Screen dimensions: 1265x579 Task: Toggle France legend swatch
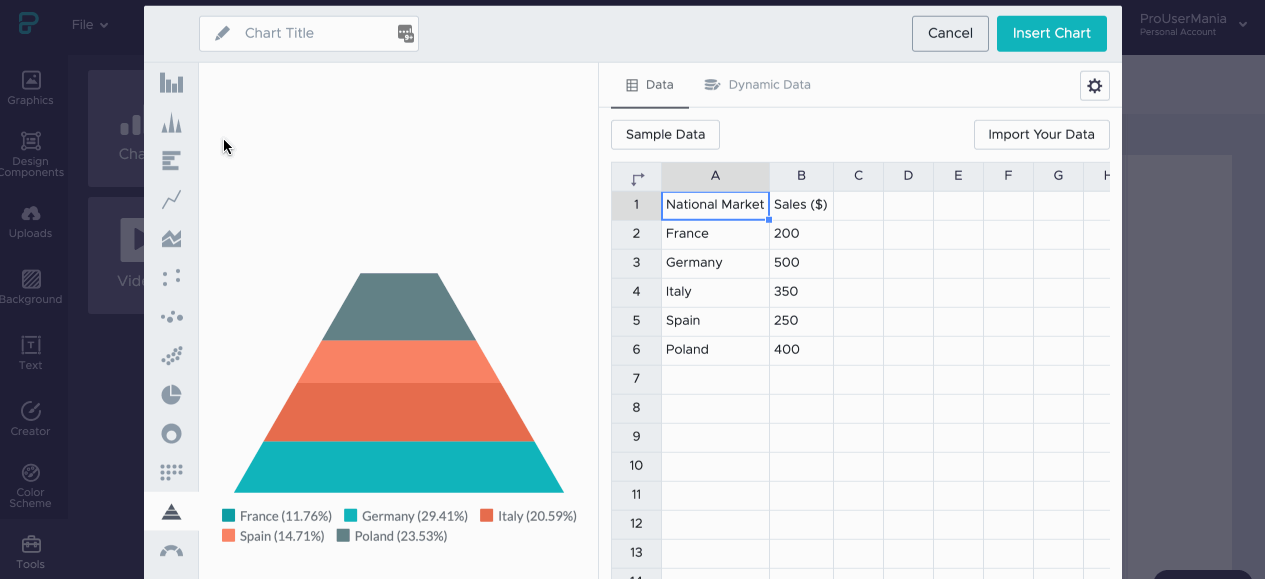(x=229, y=516)
